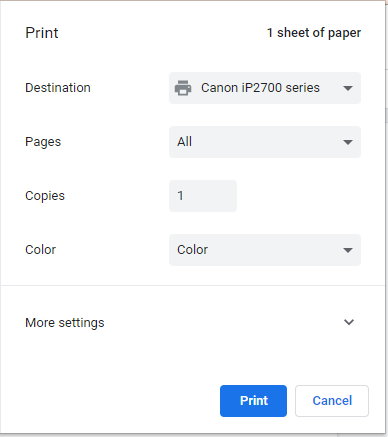388x437 pixels.
Task: Click the 'Print' dialog title
Action: [x=42, y=33]
